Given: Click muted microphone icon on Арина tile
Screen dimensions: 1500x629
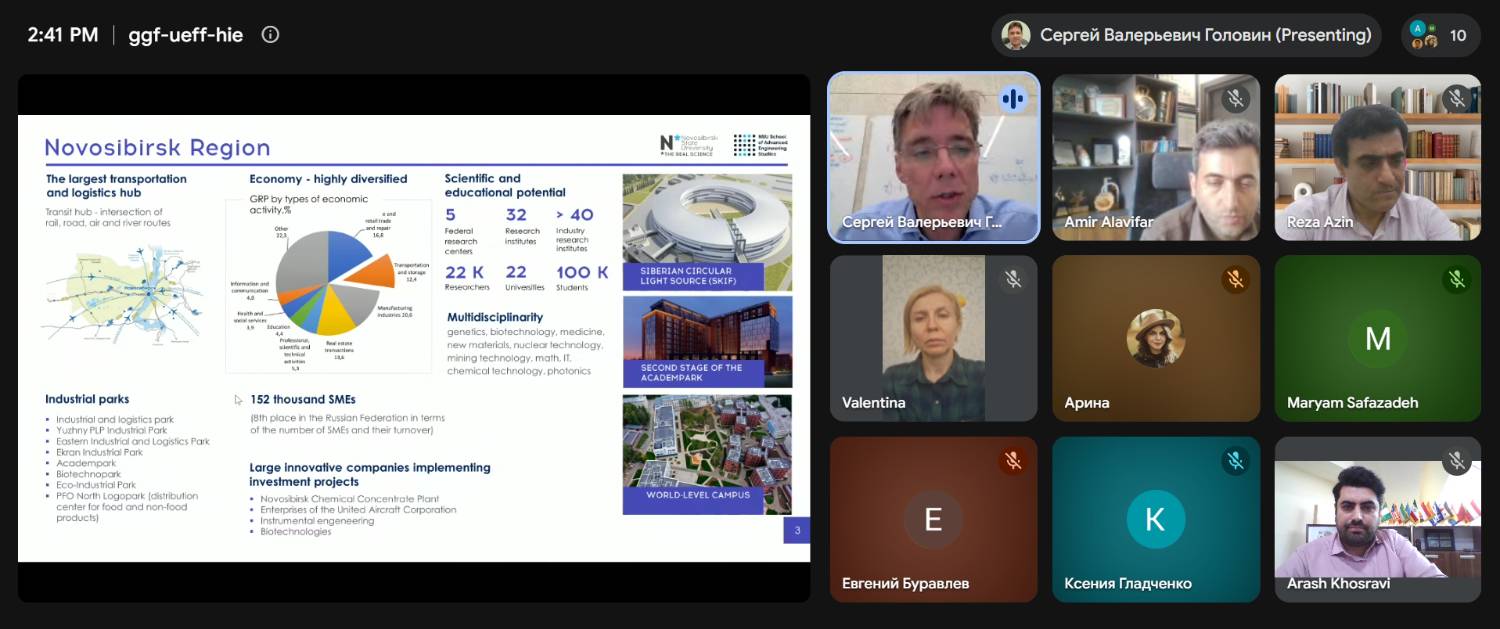Looking at the screenshot, I should coord(1235,279).
